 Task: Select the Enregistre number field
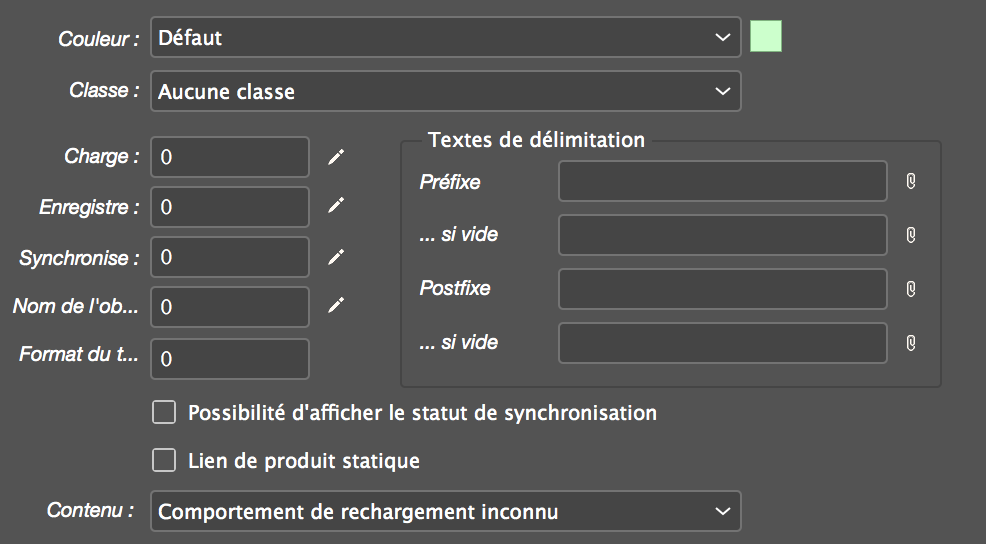pos(230,207)
